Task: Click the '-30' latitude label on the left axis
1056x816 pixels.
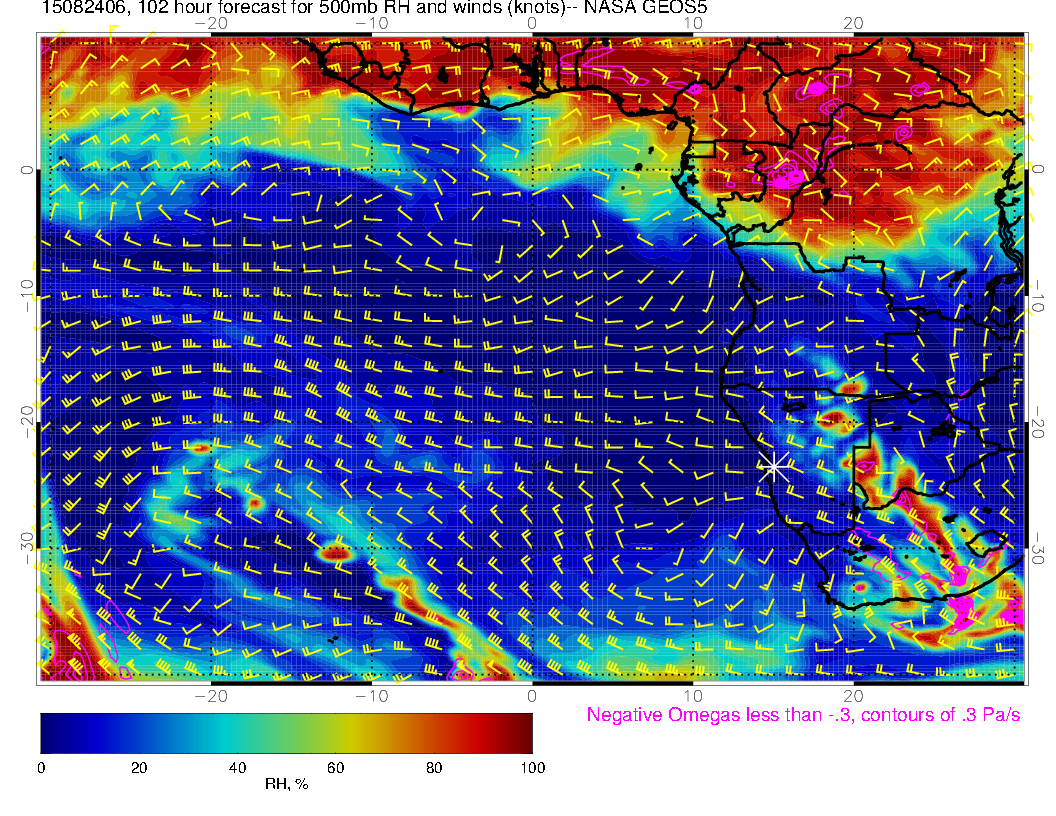Action: click(x=26, y=549)
